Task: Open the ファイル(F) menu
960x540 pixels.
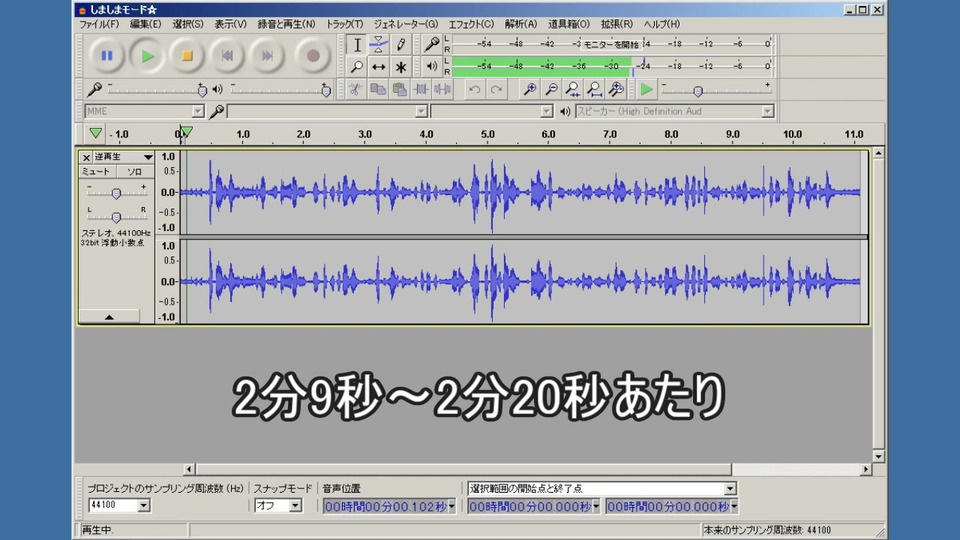Action: click(x=99, y=24)
